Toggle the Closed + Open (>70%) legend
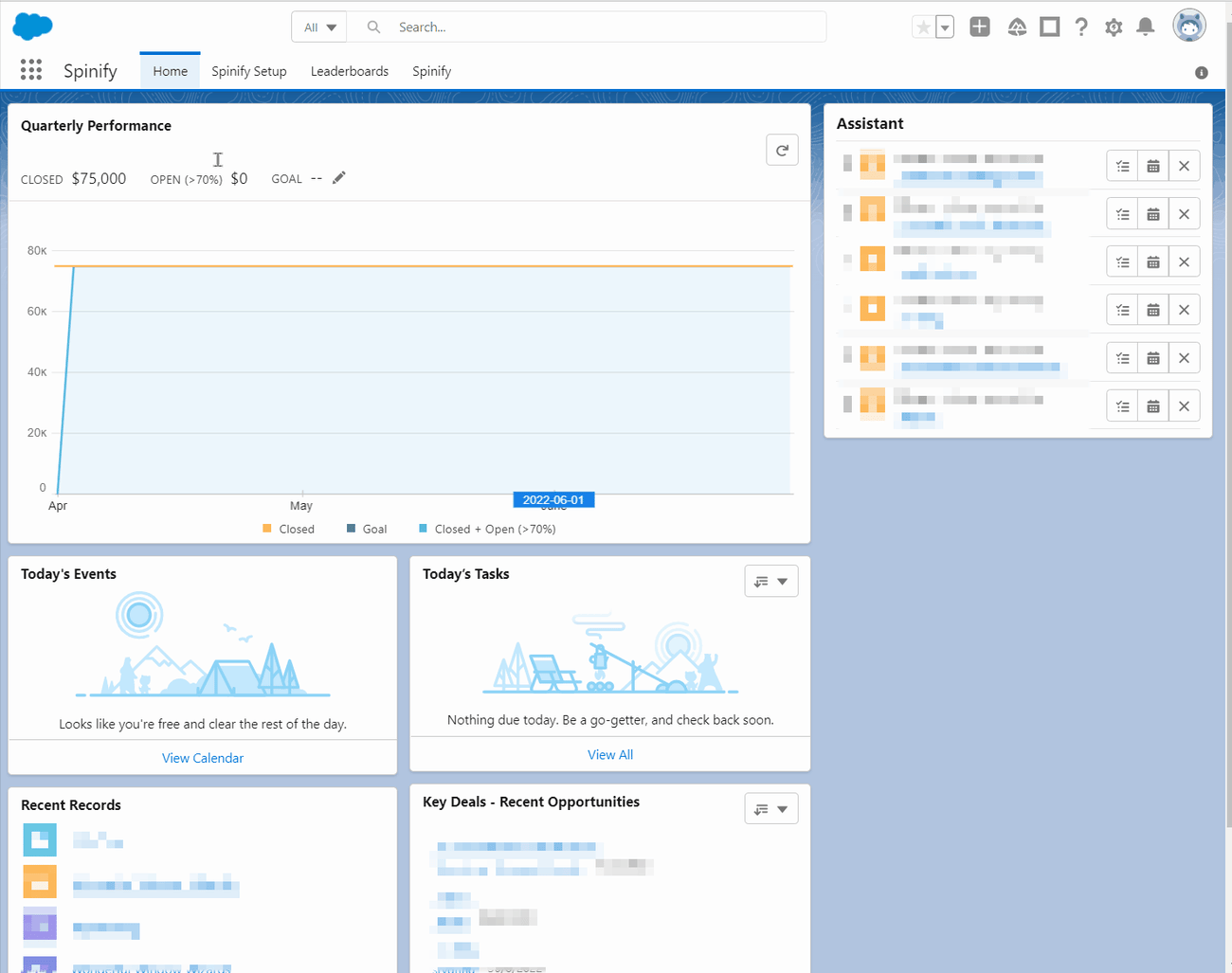The height and width of the screenshot is (973, 1232). 487,529
